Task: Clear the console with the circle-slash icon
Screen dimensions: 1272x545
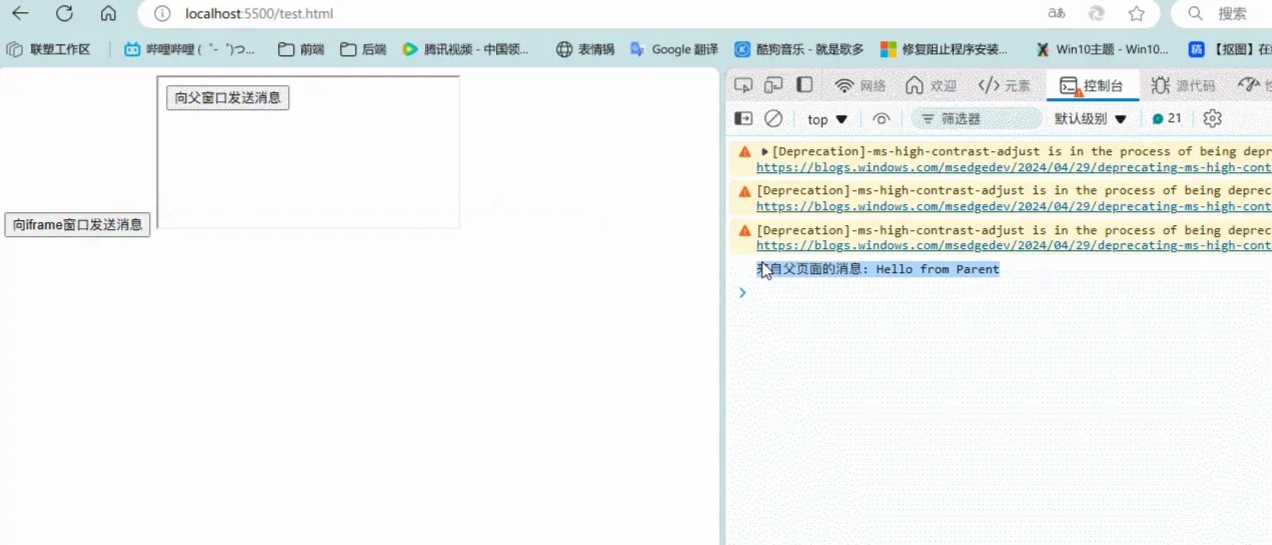Action: (x=774, y=119)
